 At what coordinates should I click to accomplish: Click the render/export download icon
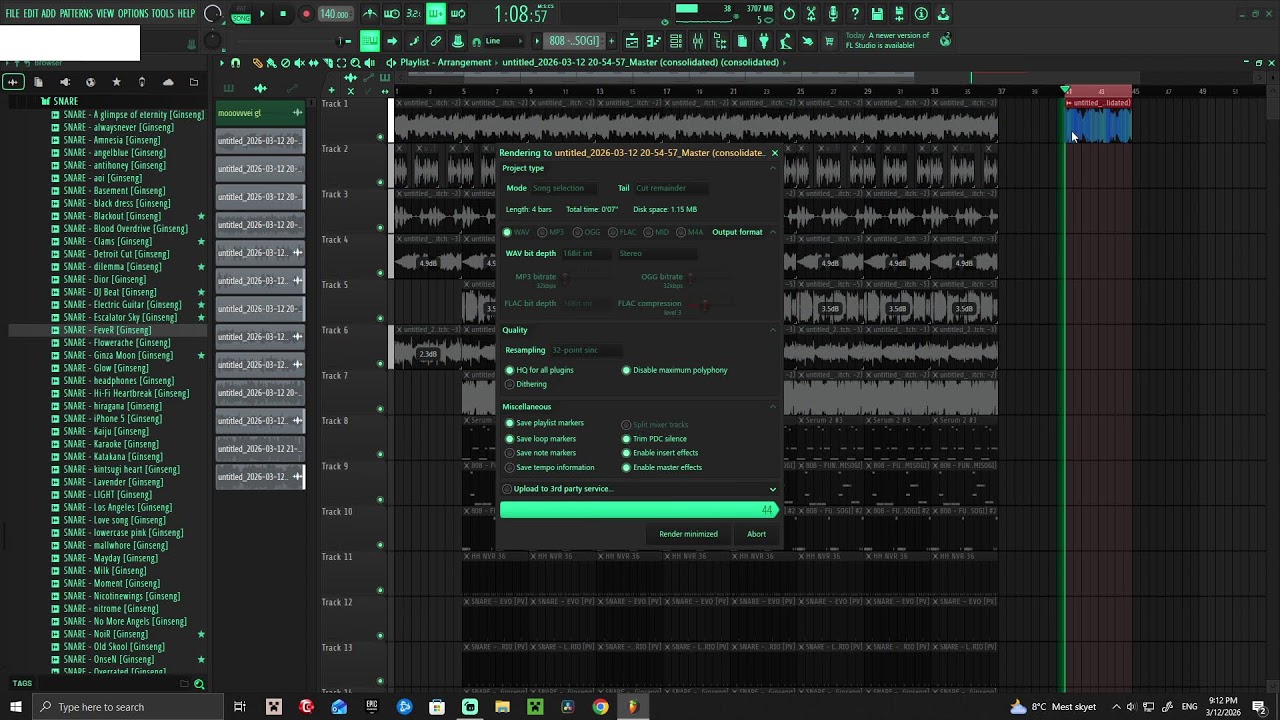pos(943,14)
